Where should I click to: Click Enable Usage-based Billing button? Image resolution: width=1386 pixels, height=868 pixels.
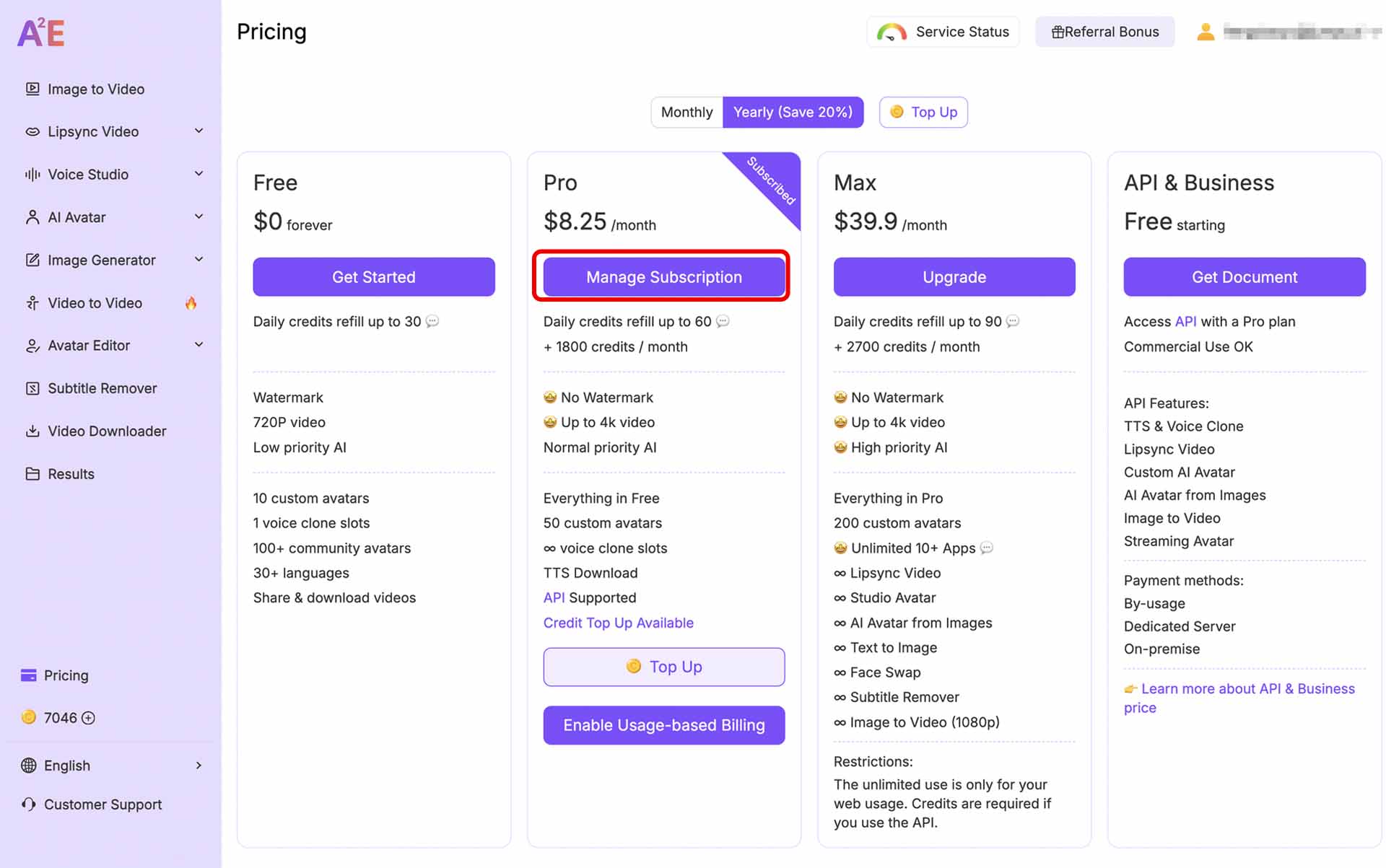(x=663, y=725)
